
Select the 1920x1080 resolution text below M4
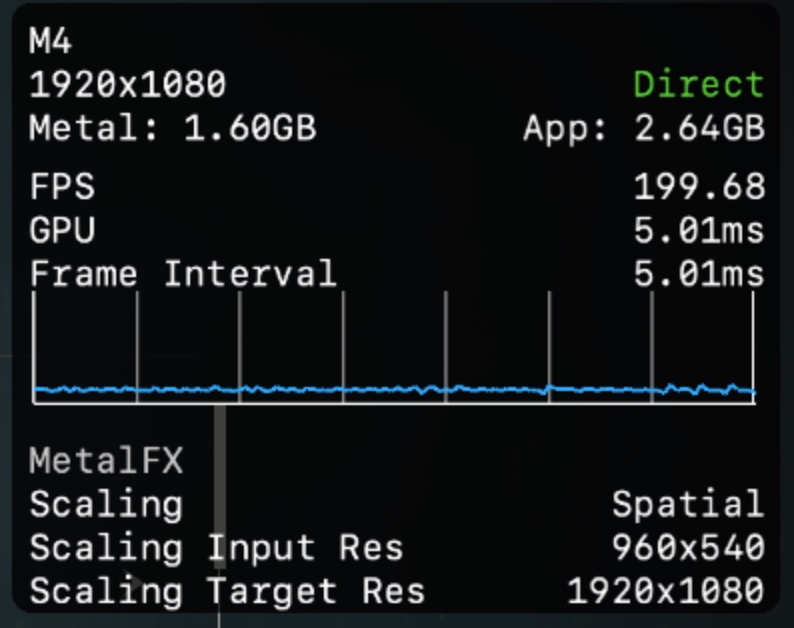click(128, 84)
